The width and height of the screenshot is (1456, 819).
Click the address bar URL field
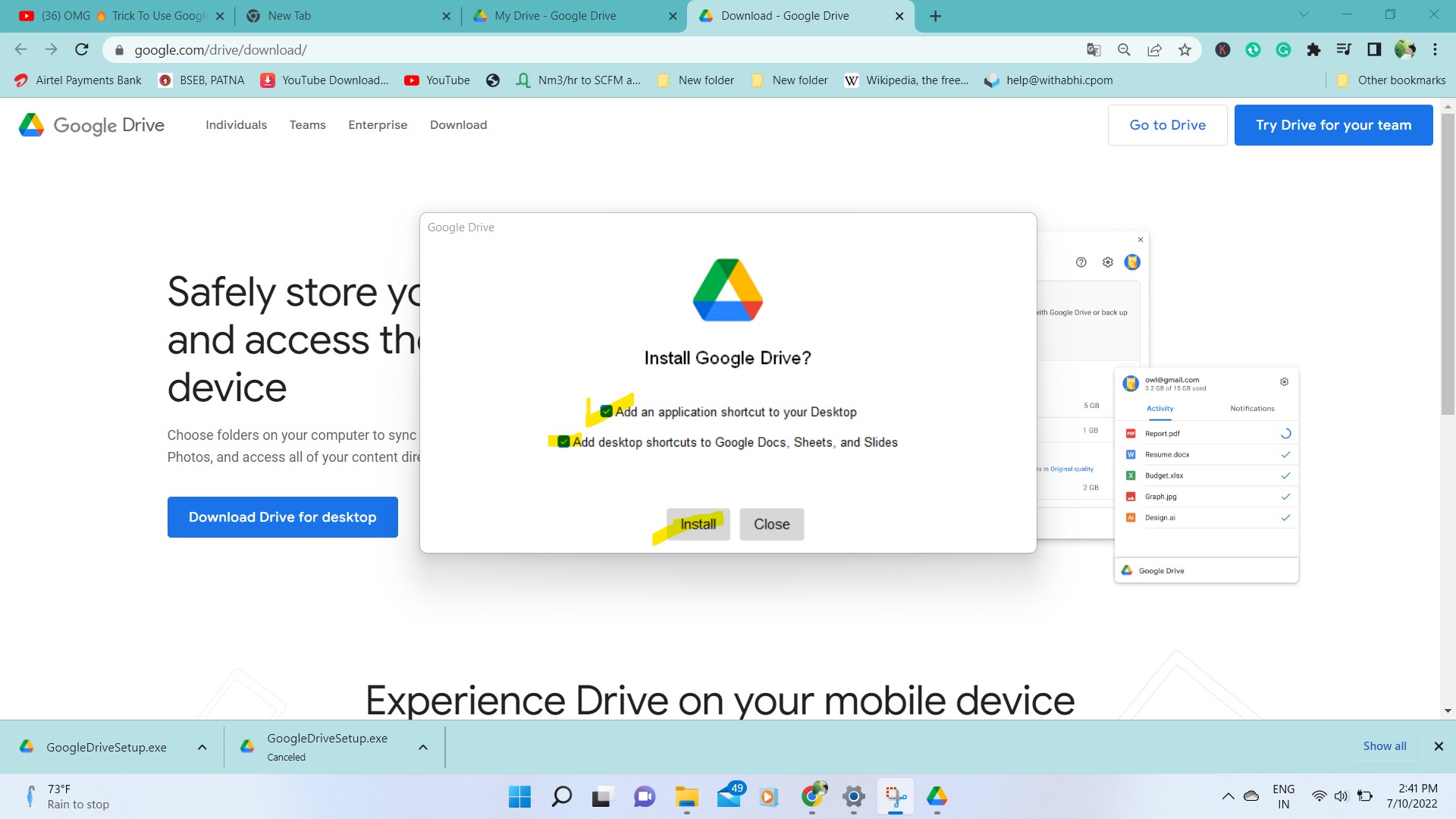[591, 50]
